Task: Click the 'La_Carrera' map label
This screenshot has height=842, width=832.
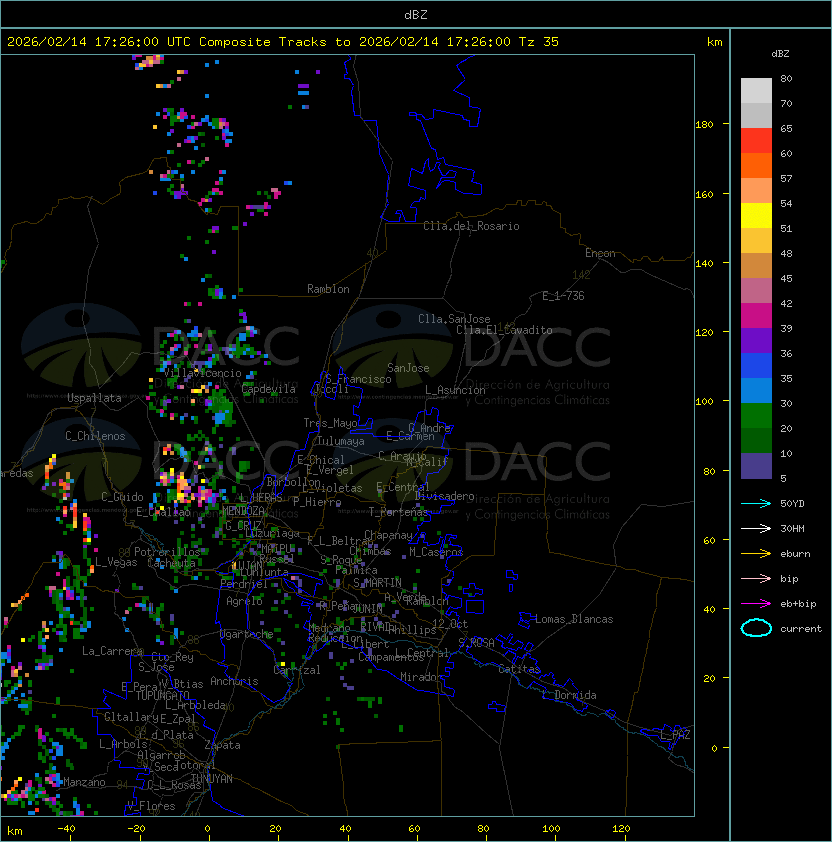Action: [x=112, y=651]
